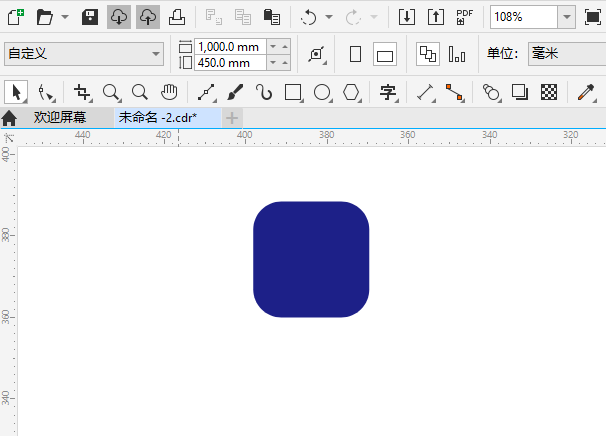Expand the zoom level dropdown
The image size is (606, 436).
[566, 17]
